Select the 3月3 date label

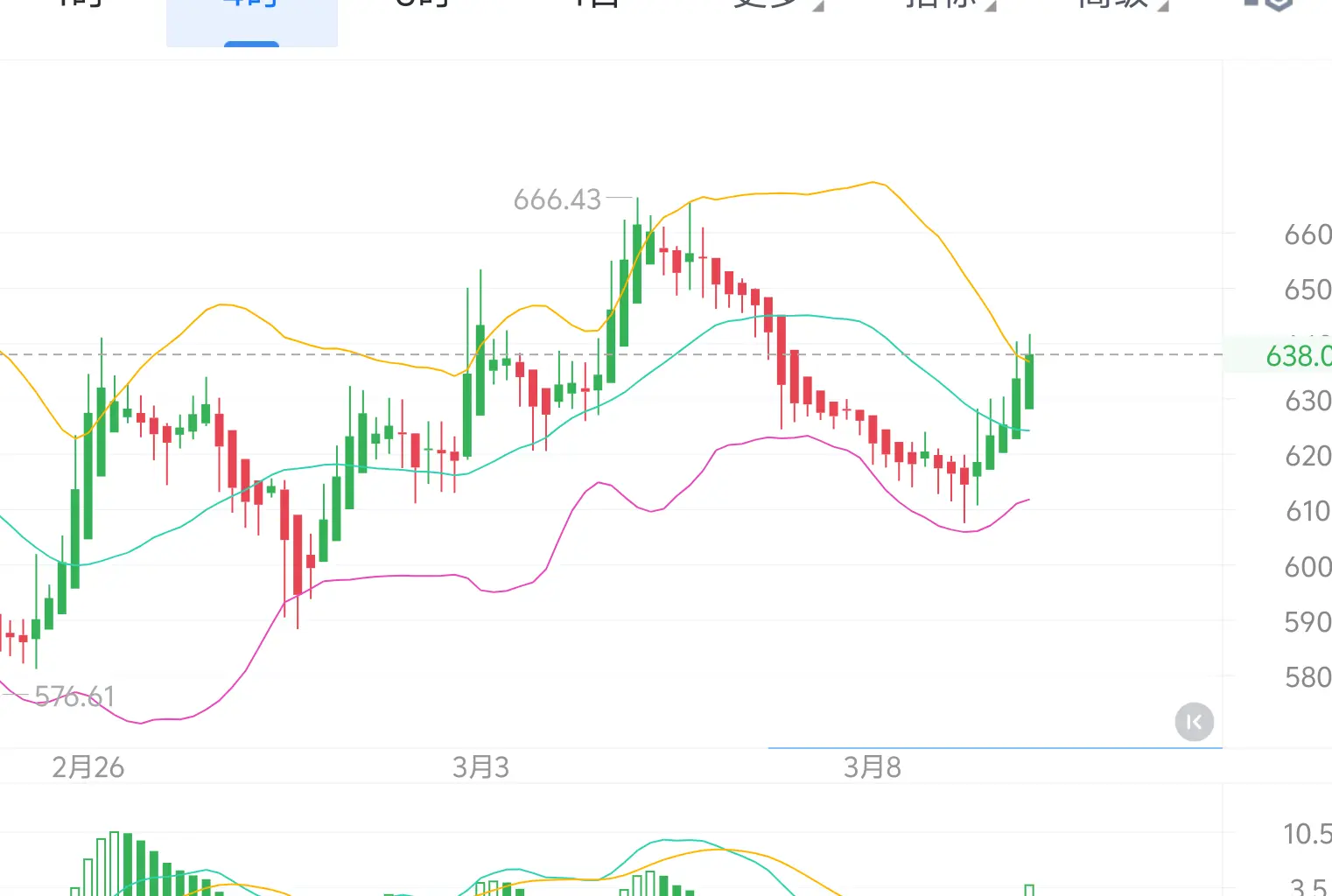coord(480,767)
